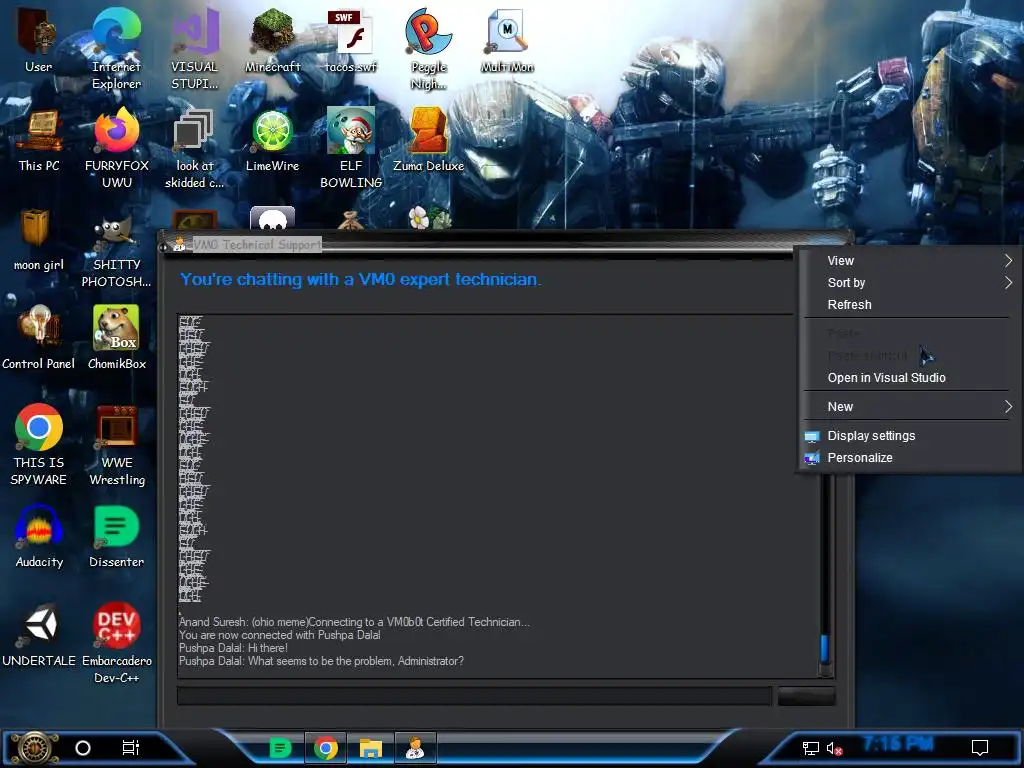Open the User folder desktop icon
Viewport: 1024px width, 768px height.
point(38,40)
